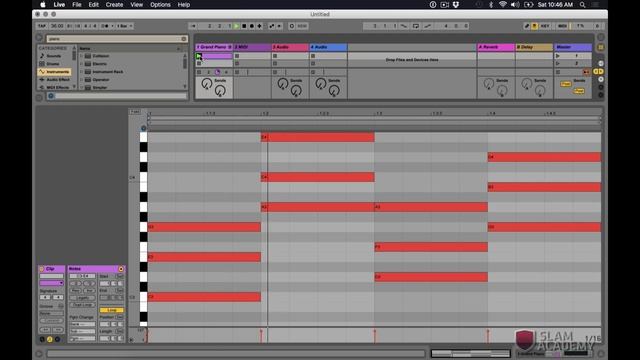This screenshot has height=360, width=640.
Task: Select the Instruments category
Action: coord(54,72)
